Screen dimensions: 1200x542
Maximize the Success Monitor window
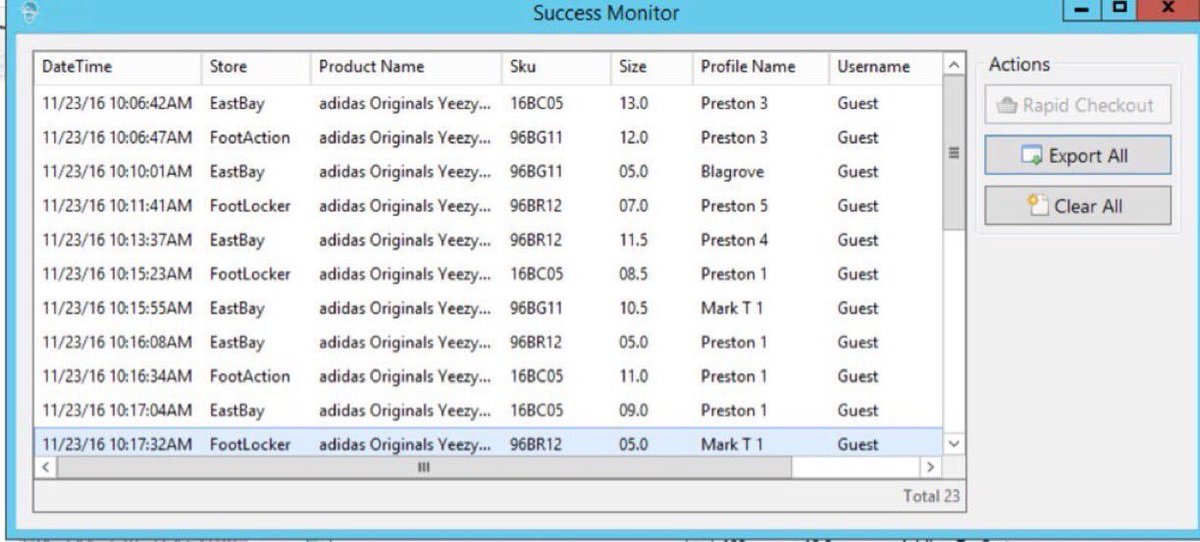(x=1120, y=9)
